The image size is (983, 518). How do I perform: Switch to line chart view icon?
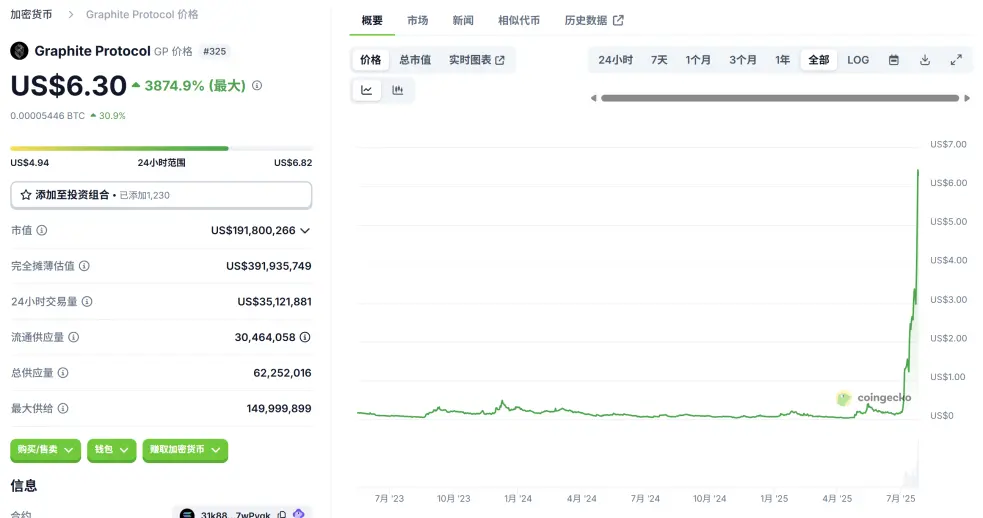(x=367, y=90)
